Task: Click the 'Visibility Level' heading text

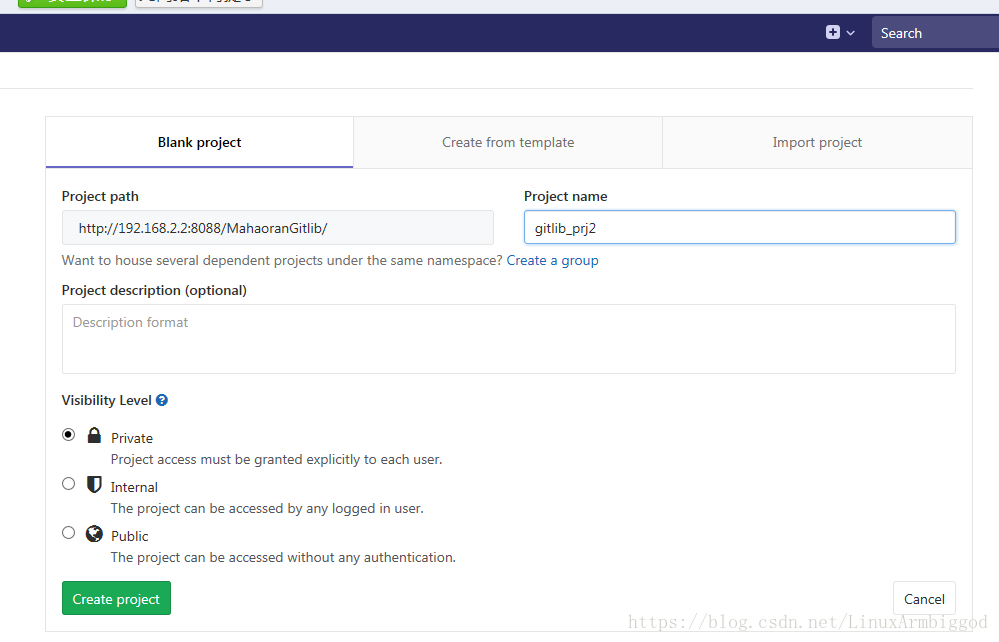Action: 106,401
